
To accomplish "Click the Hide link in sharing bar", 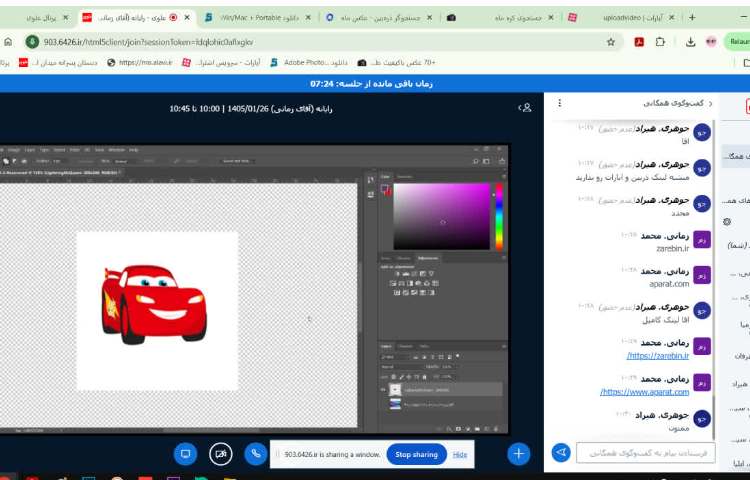I will click(x=460, y=455).
